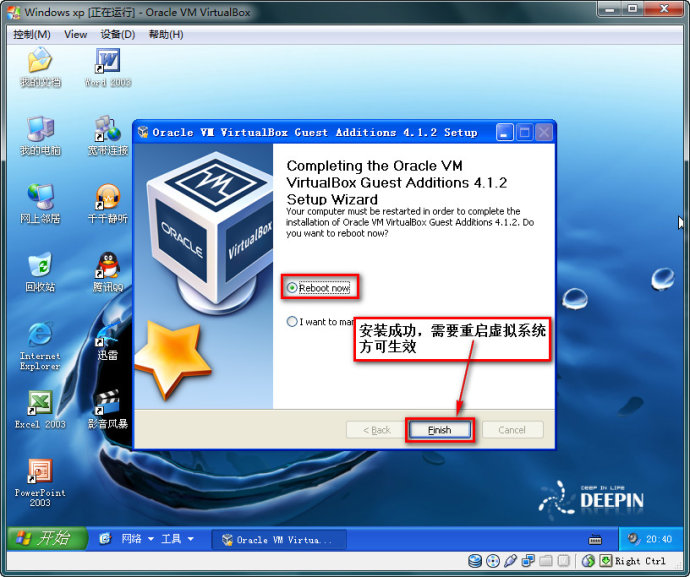The width and height of the screenshot is (690, 577).
Task: Click the host key arrow indicator icon
Action: click(x=606, y=561)
